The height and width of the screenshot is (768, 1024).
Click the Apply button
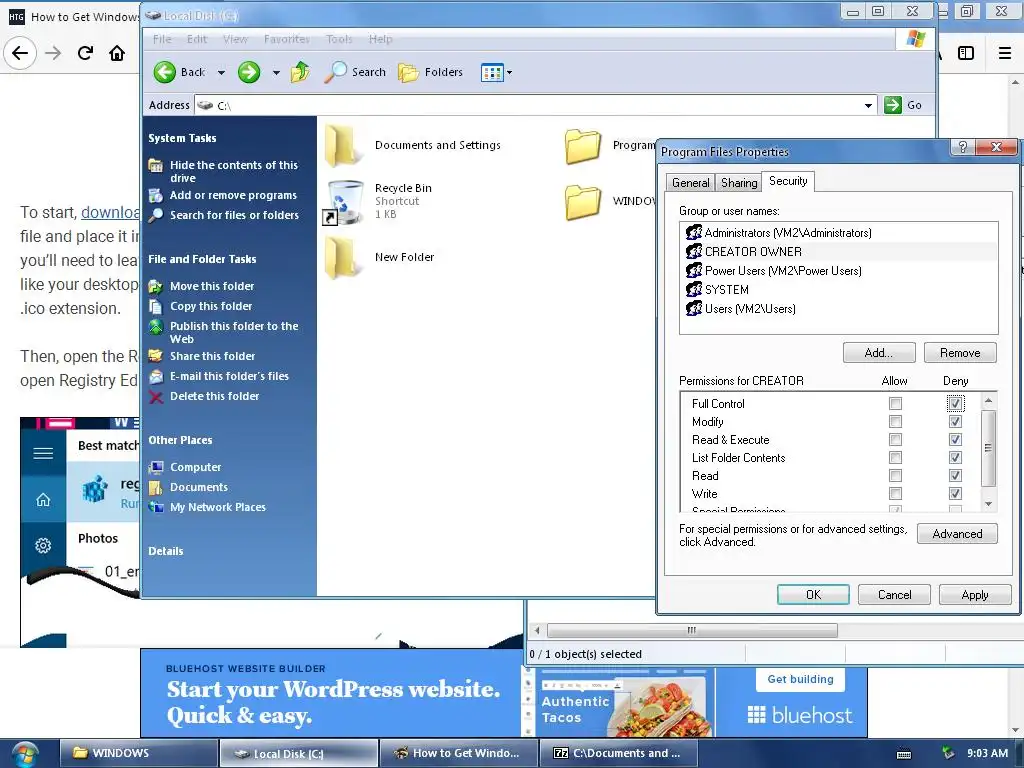974,594
